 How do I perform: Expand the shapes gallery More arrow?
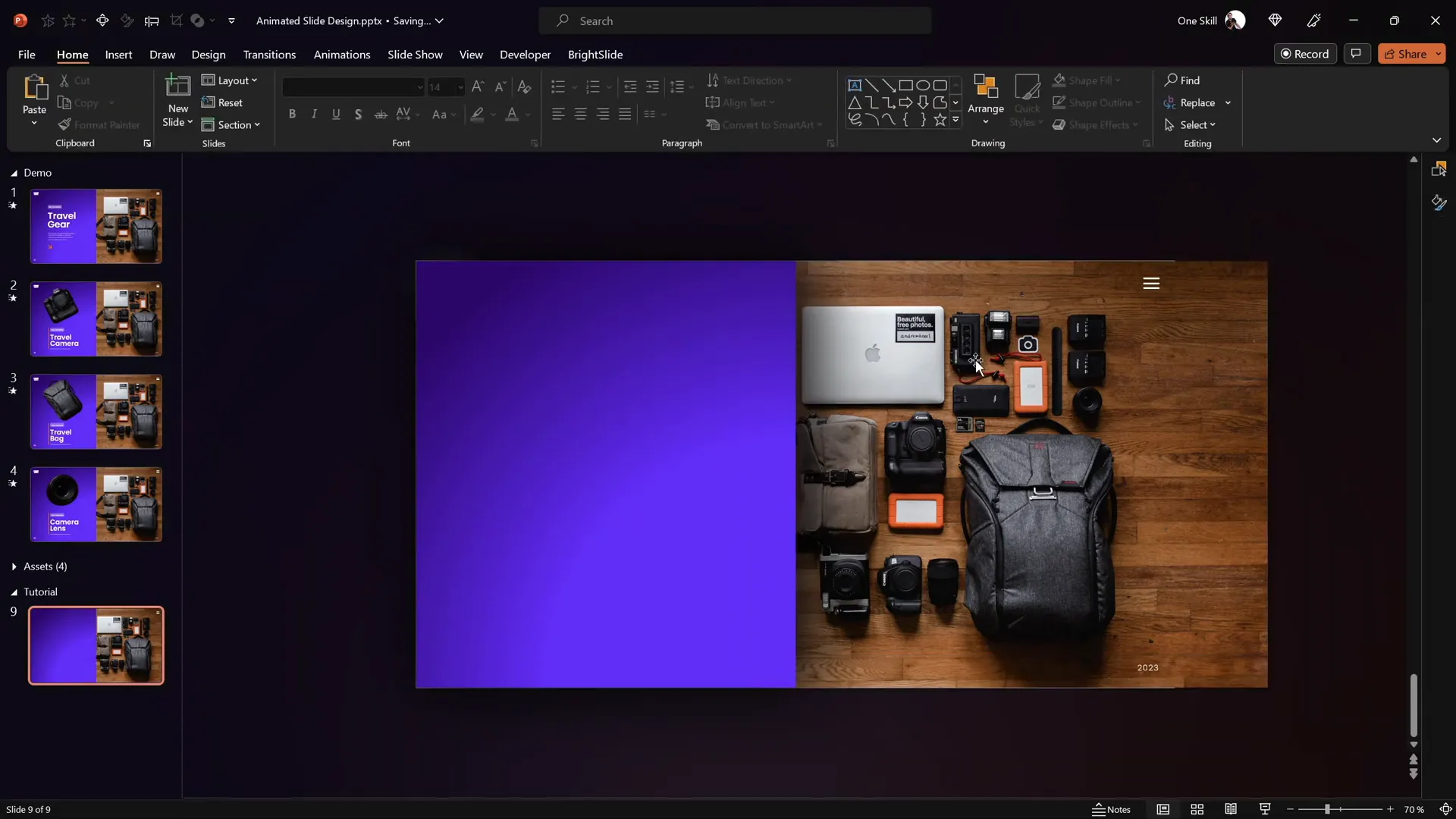coord(956,119)
